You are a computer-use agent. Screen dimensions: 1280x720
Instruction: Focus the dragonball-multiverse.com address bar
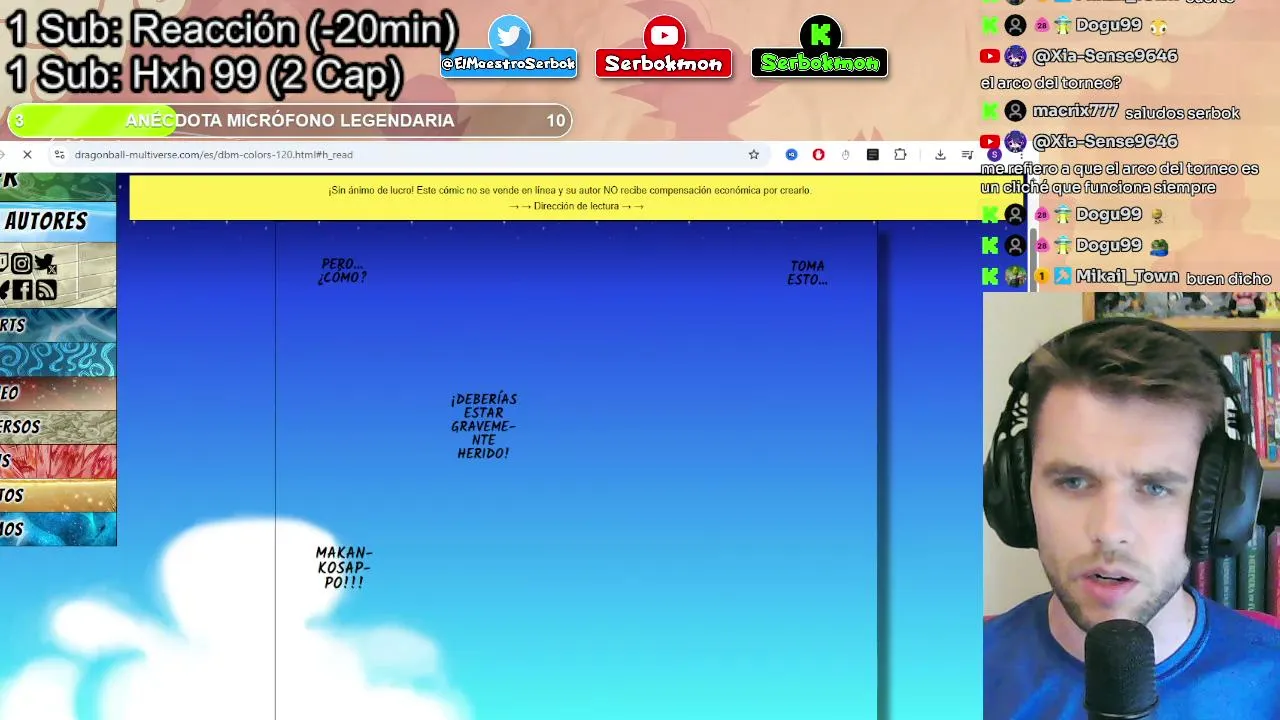tap(400, 155)
